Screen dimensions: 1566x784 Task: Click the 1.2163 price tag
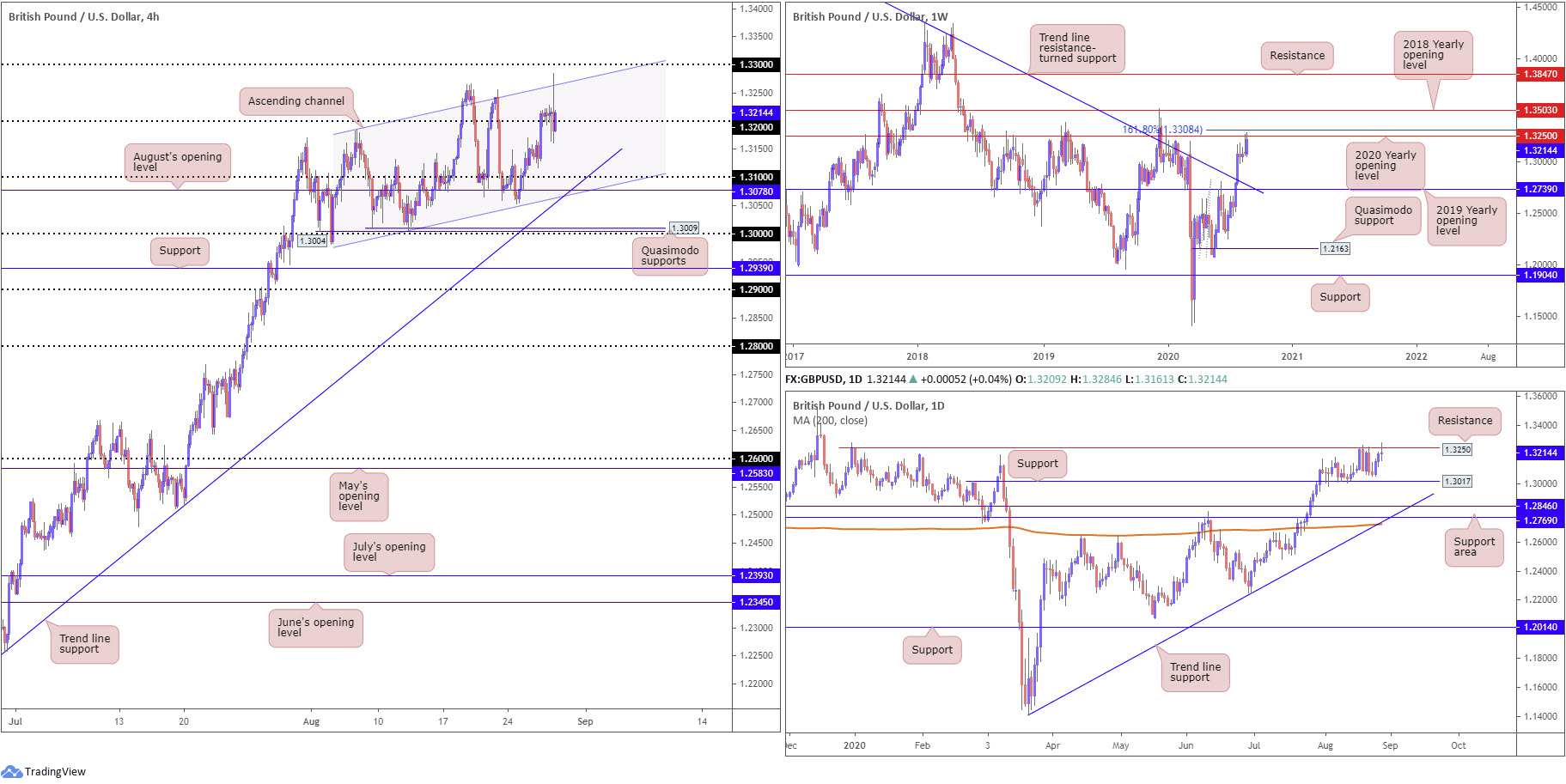pos(1335,248)
